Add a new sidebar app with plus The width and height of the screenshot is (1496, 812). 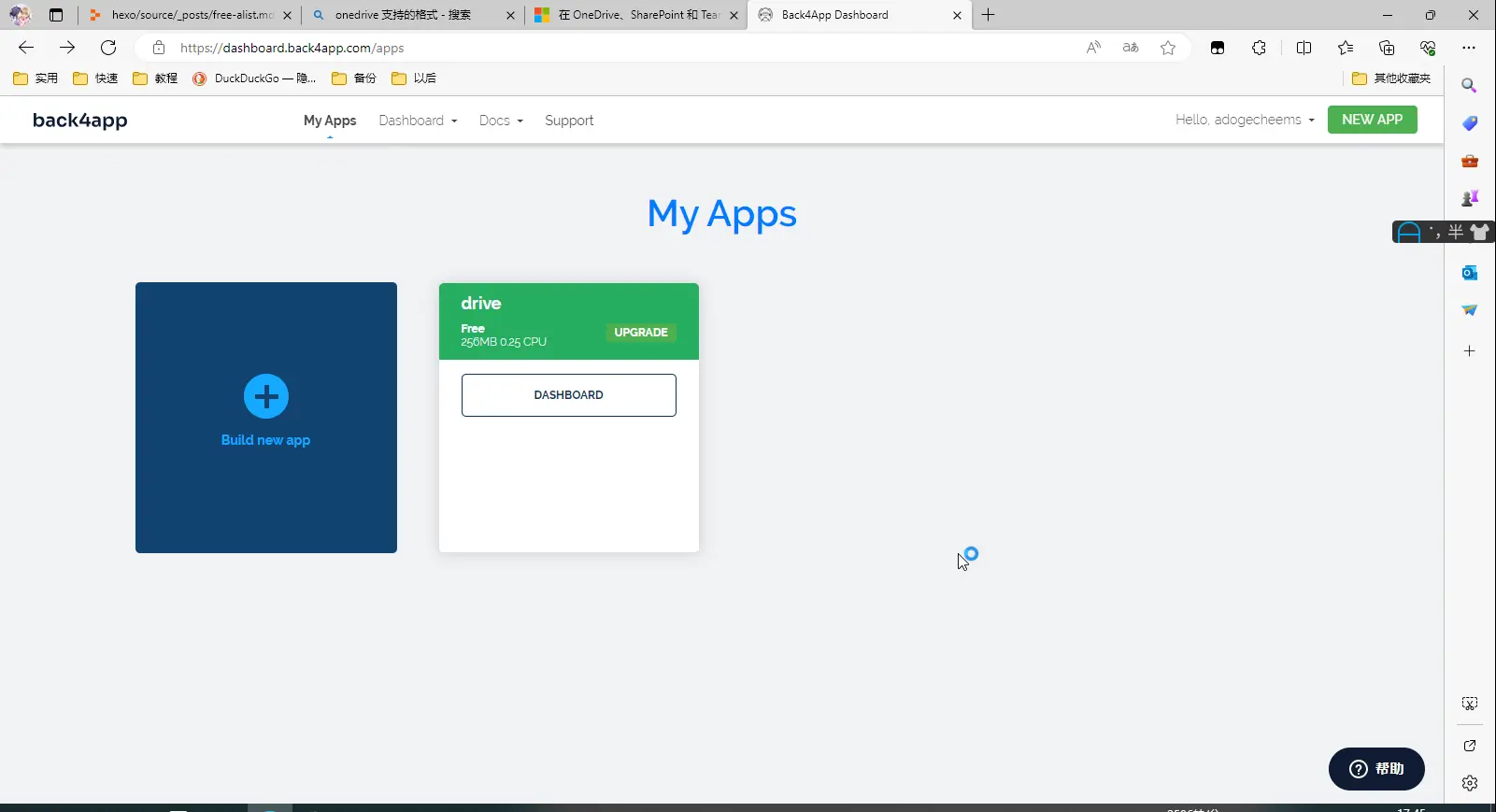tap(1470, 351)
